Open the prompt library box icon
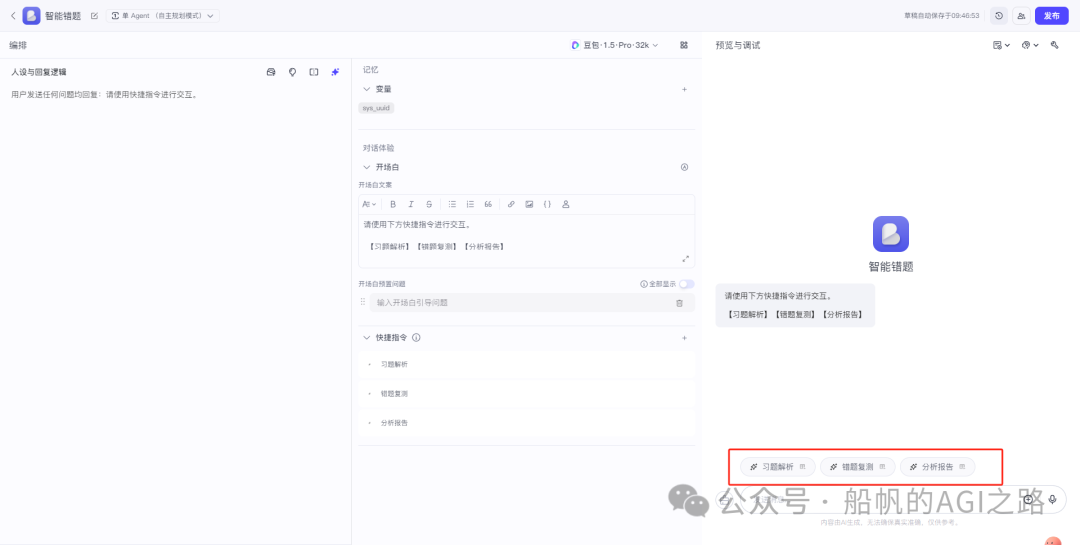Viewport: 1080px width, 545px height. click(271, 72)
